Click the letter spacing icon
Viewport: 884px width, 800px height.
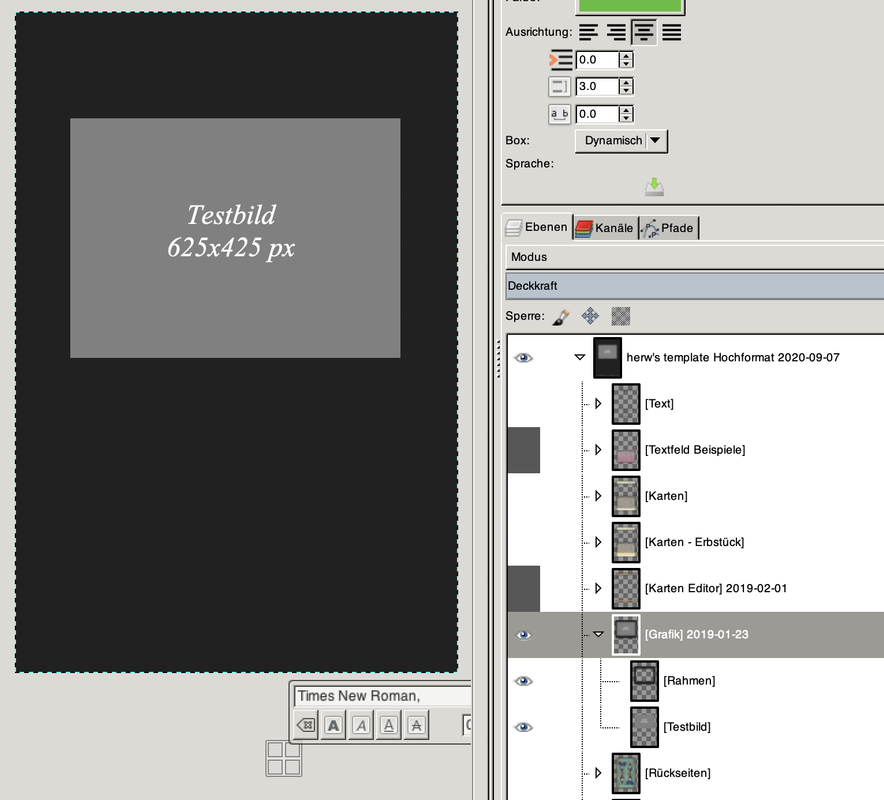point(559,114)
